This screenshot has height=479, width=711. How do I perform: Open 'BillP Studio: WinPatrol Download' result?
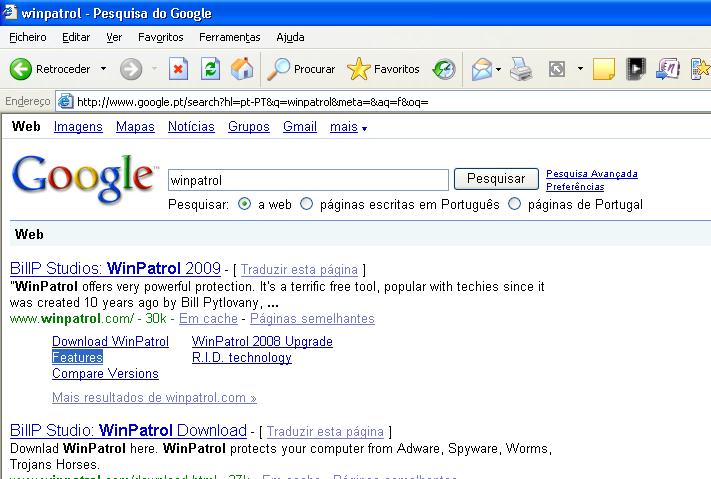[128, 430]
